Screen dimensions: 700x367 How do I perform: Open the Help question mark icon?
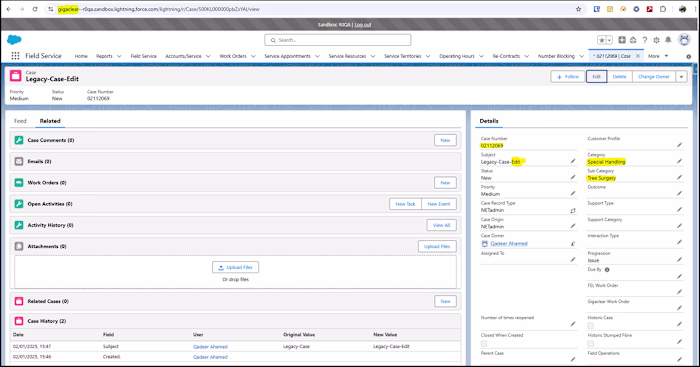[x=645, y=40]
